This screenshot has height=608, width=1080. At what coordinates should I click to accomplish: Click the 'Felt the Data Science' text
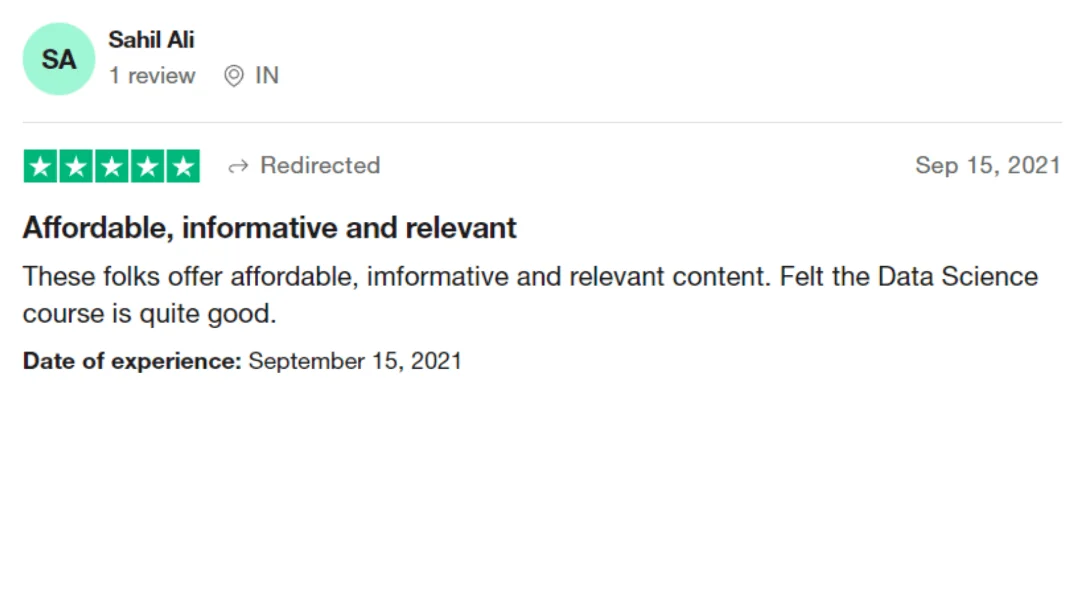tap(908, 277)
